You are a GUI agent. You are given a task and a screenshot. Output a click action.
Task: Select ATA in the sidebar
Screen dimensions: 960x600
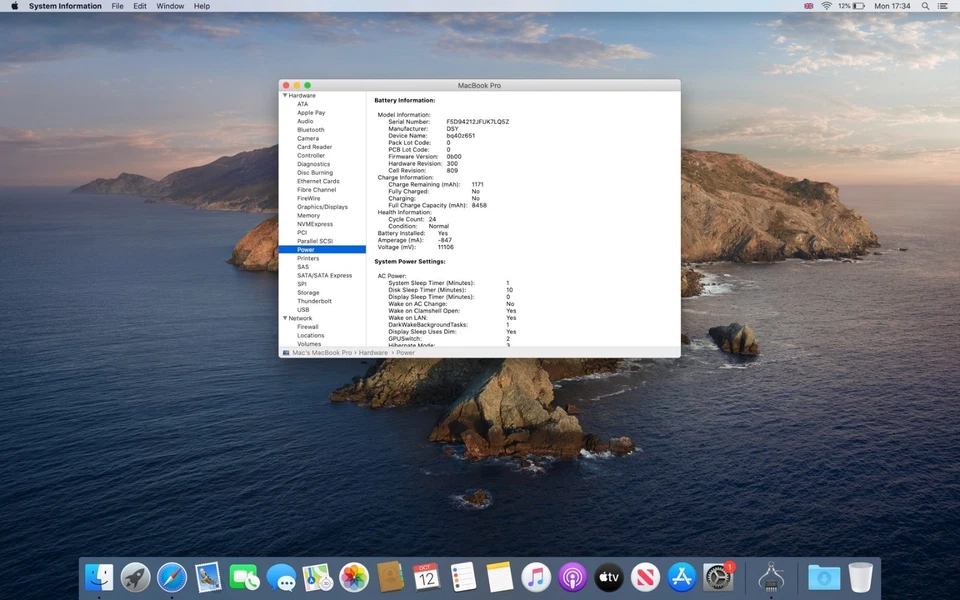[302, 104]
